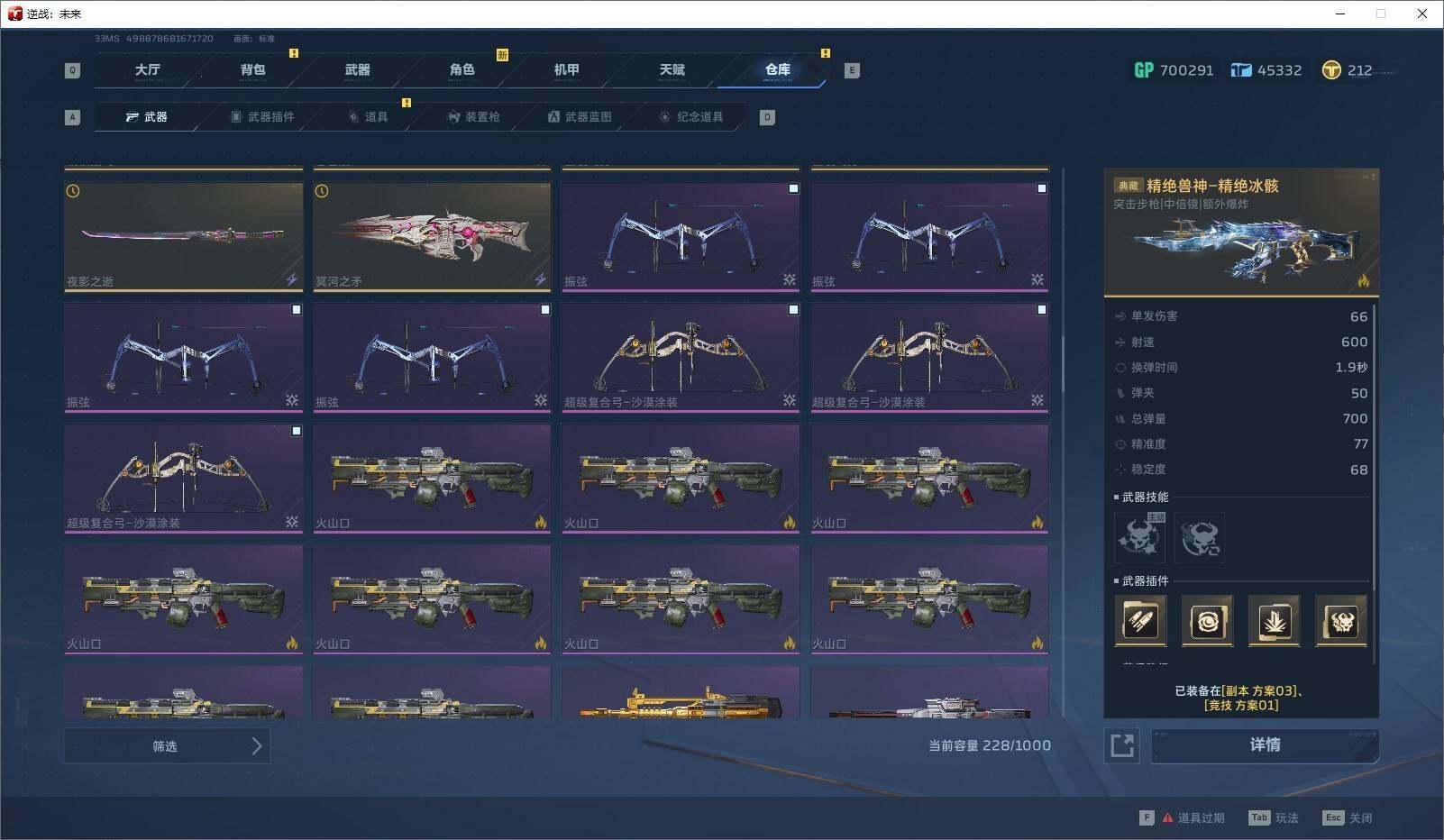This screenshot has width=1444, height=840.
Task: Open the 背包 tab
Action: [x=252, y=69]
